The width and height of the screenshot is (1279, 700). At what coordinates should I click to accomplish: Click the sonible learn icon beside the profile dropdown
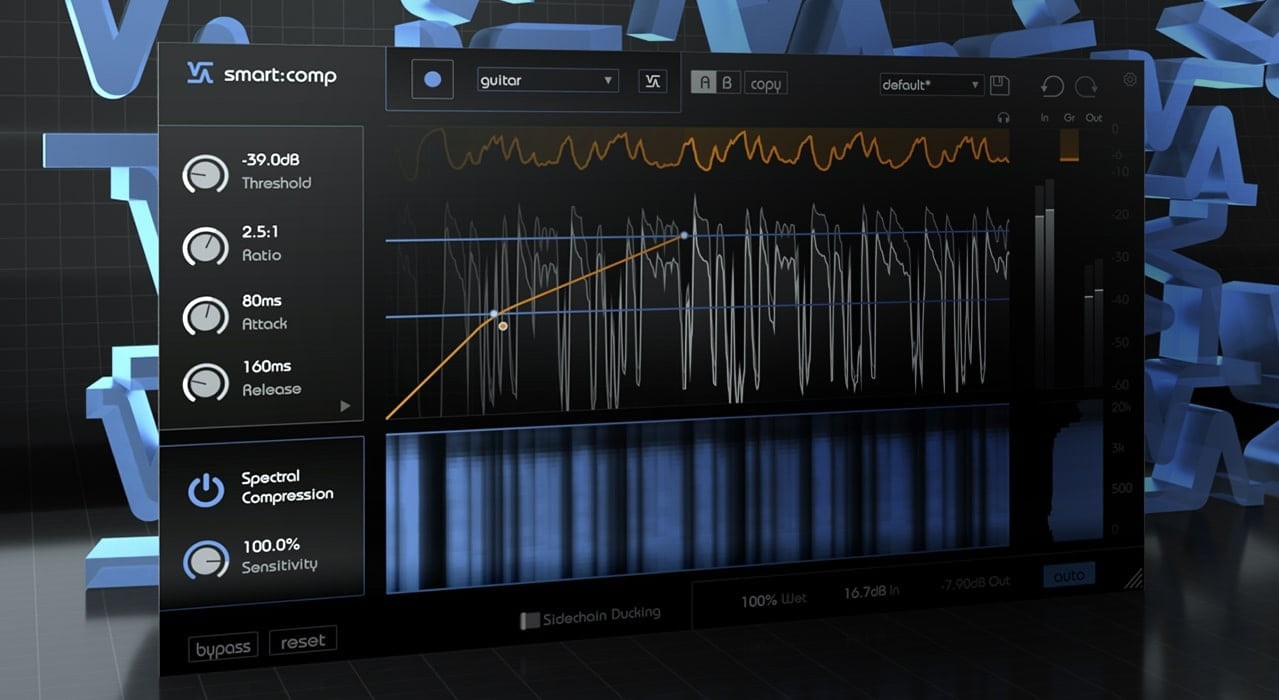click(652, 82)
